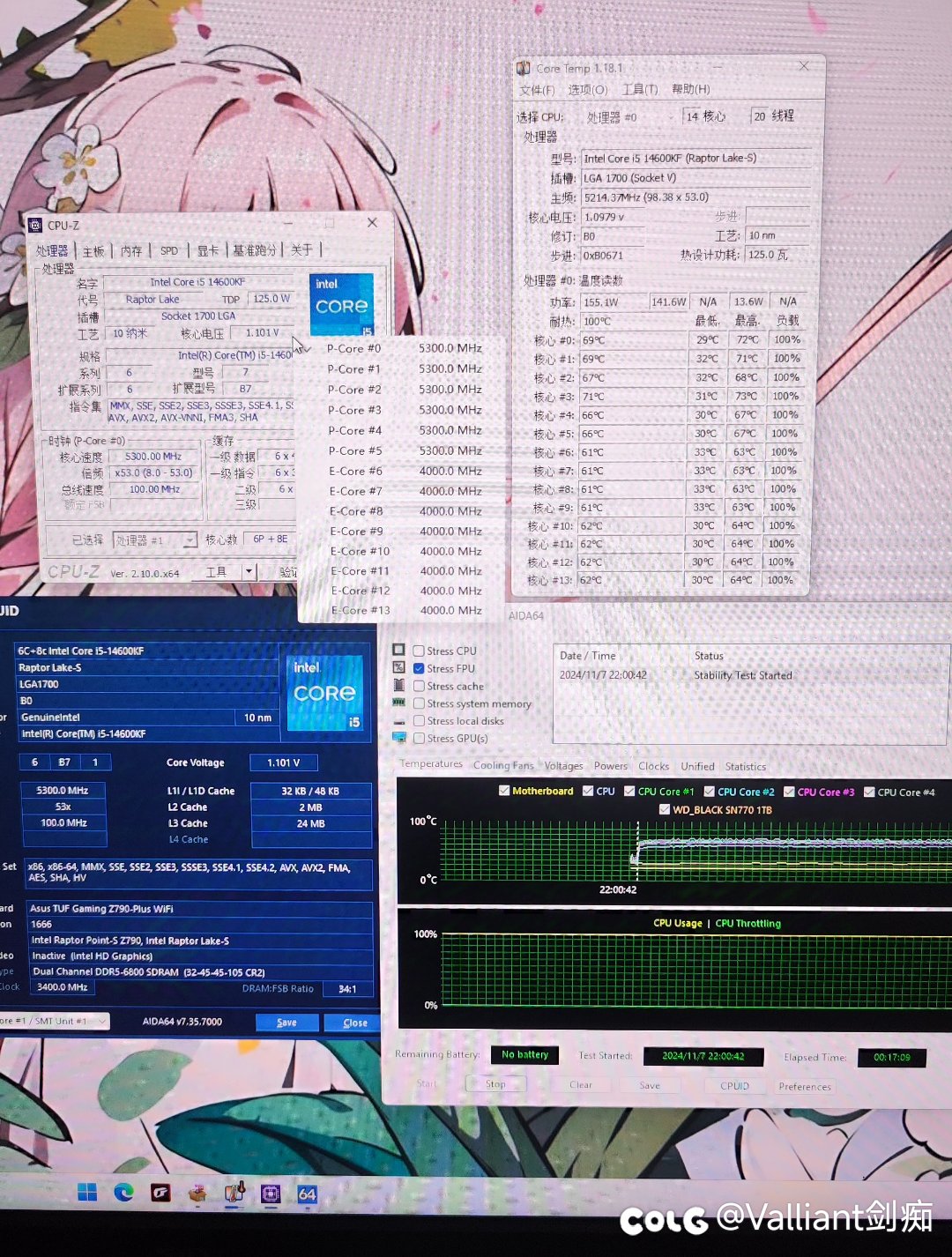The image size is (952, 1257).
Task: Open the SPD tab in CPU-Z
Action: pos(169,251)
